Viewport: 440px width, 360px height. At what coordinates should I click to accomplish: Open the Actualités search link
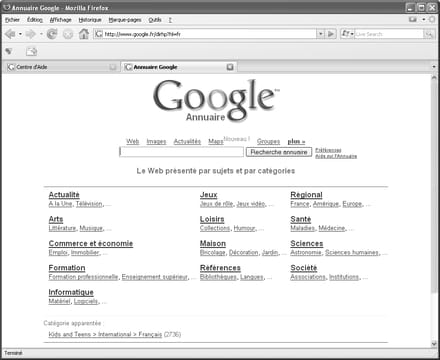(187, 141)
